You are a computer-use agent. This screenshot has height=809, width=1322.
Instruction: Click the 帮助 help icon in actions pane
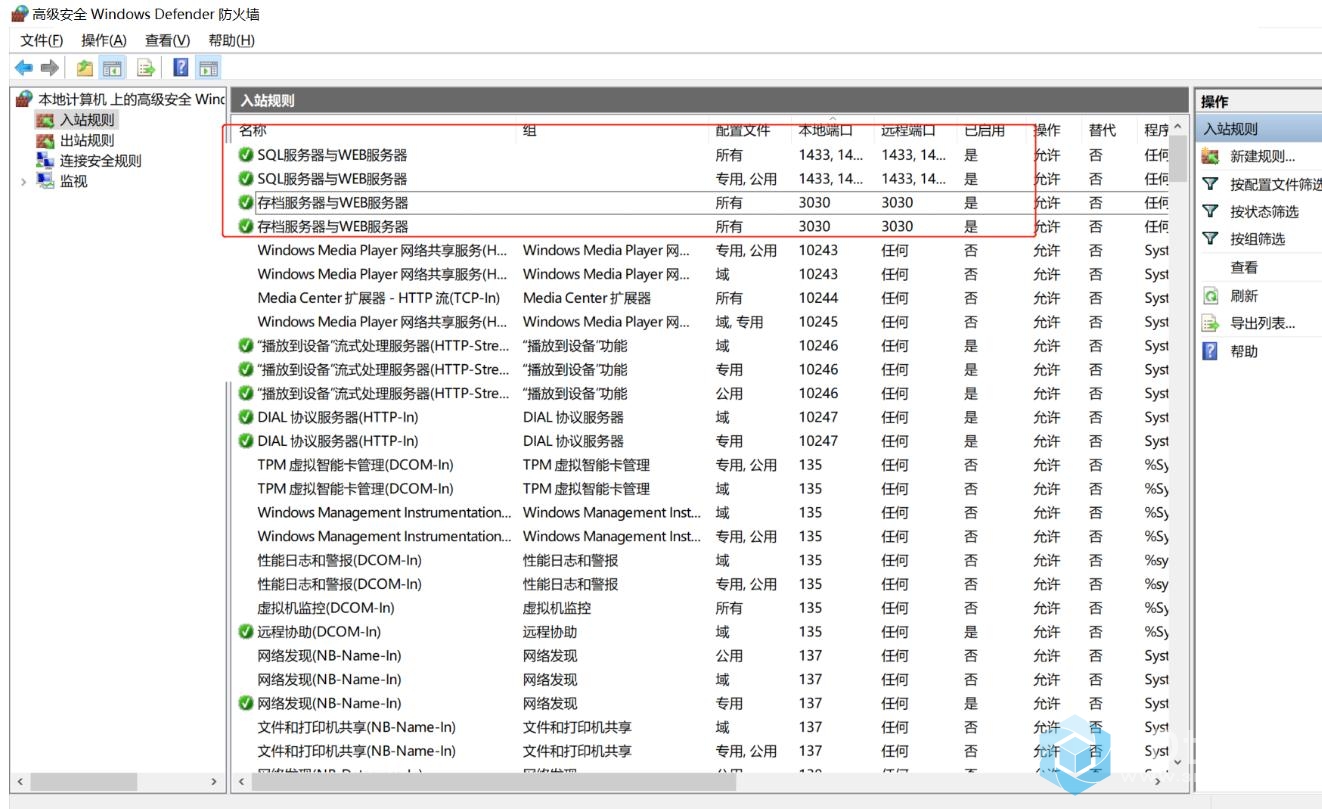pyautogui.click(x=1210, y=351)
